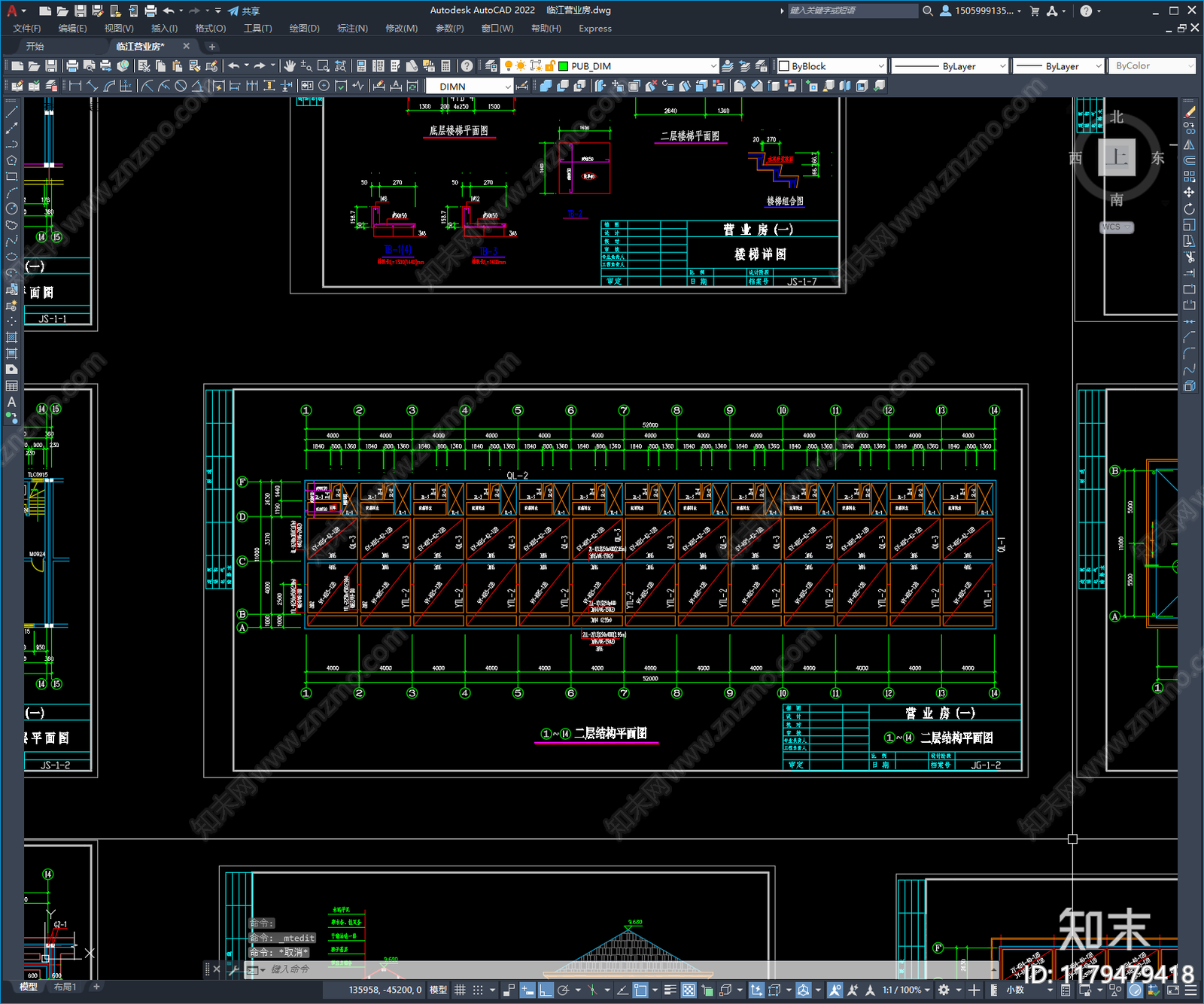Viewport: 1204px width, 1004px height.
Task: Click the Diameter dimension tool
Action: [181, 86]
